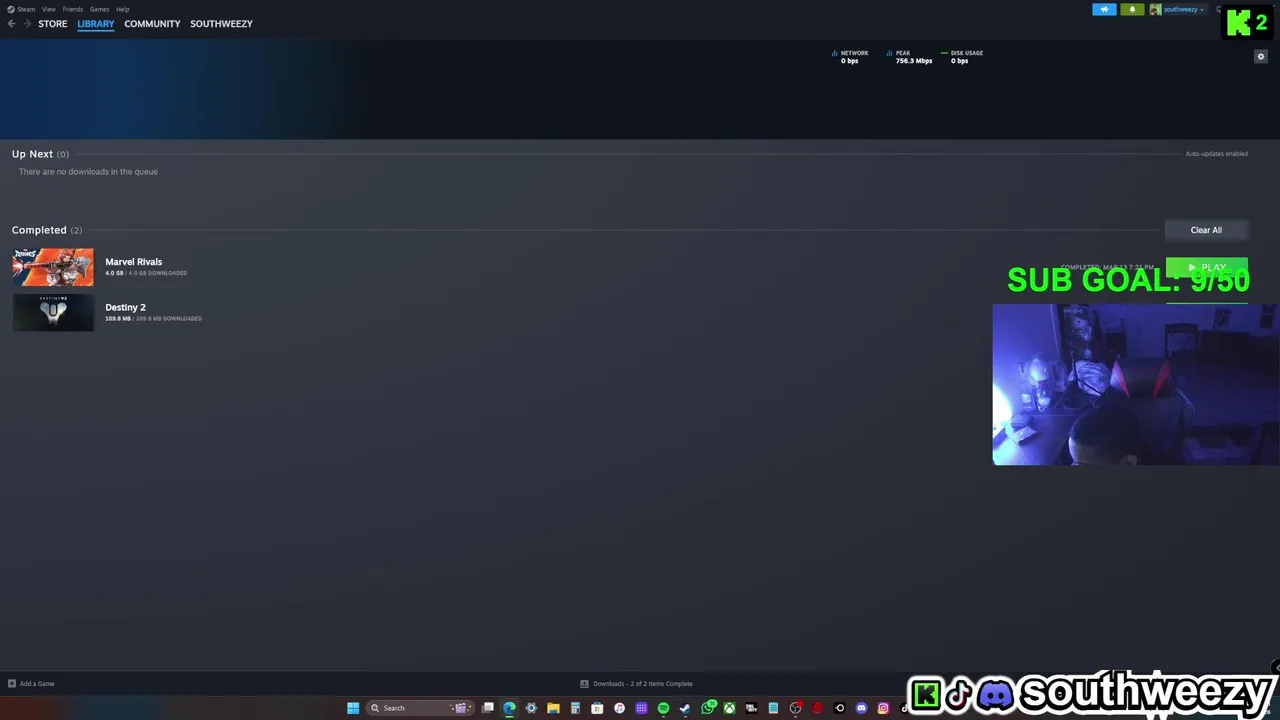Open WhatsApp from taskbar
This screenshot has width=1280, height=720.
[x=709, y=708]
